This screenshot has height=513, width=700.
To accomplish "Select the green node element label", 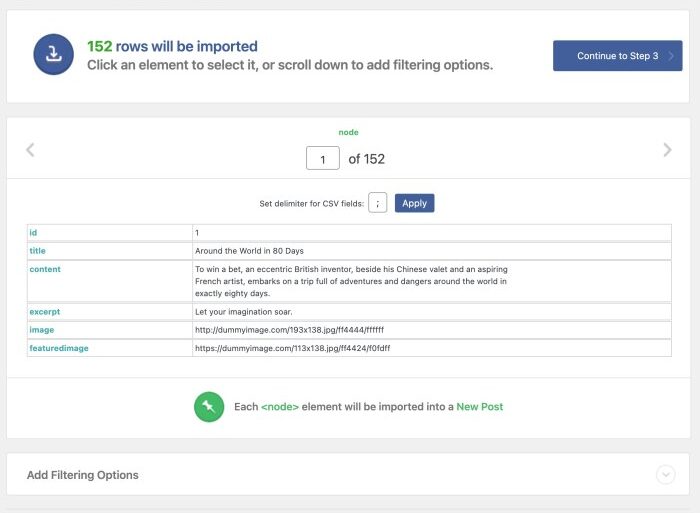I will click(348, 132).
